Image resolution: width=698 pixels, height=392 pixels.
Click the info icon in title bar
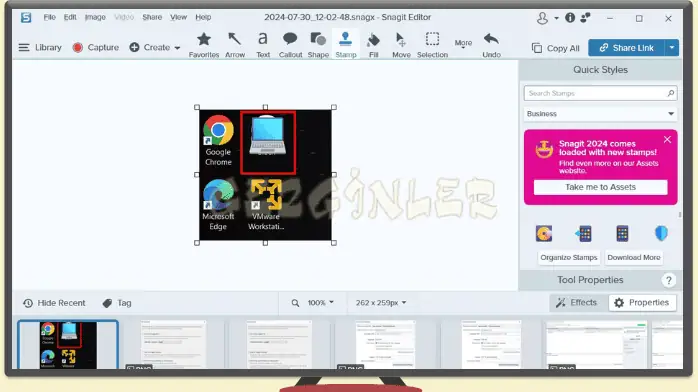tap(570, 18)
